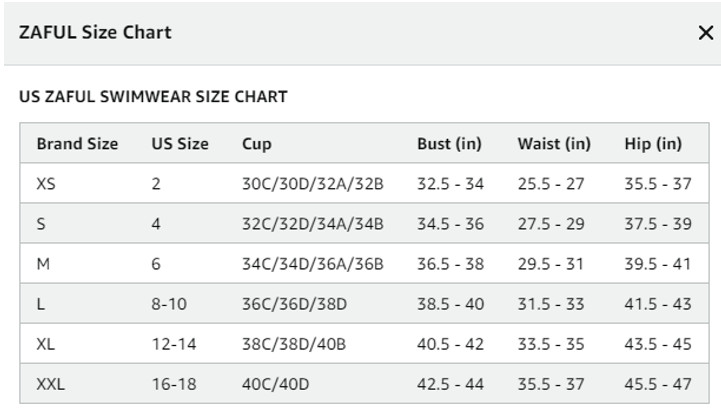The height and width of the screenshot is (408, 721).
Task: Click the Bust (in) column header
Action: 449,144
